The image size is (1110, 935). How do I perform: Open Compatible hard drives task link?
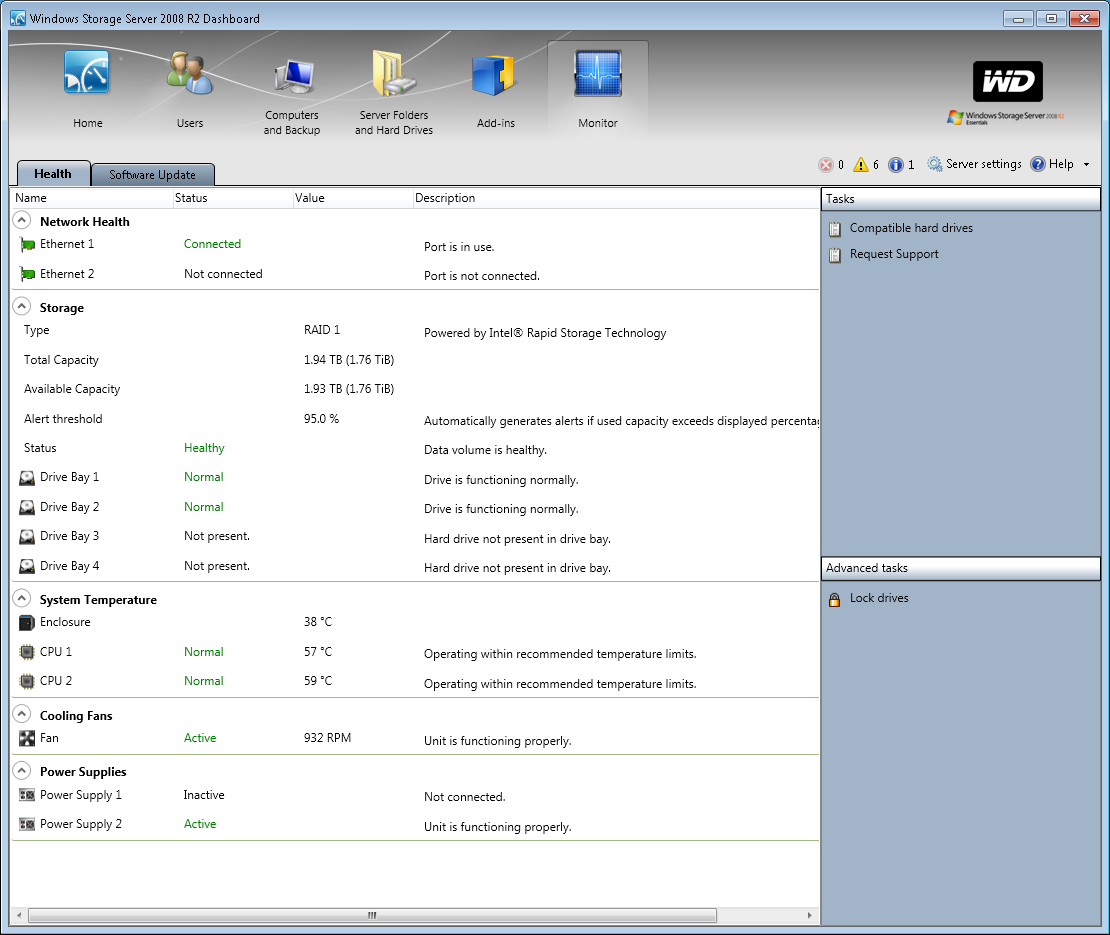[911, 228]
